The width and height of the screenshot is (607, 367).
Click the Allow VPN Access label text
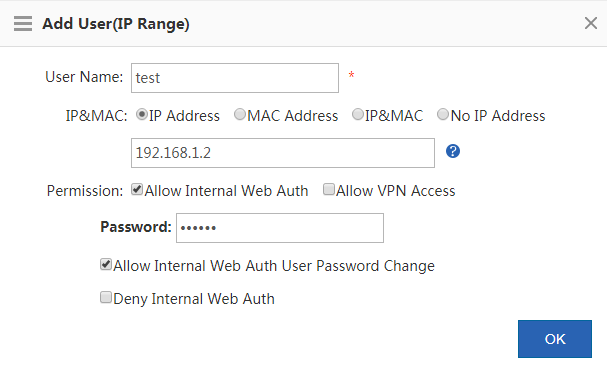click(396, 191)
